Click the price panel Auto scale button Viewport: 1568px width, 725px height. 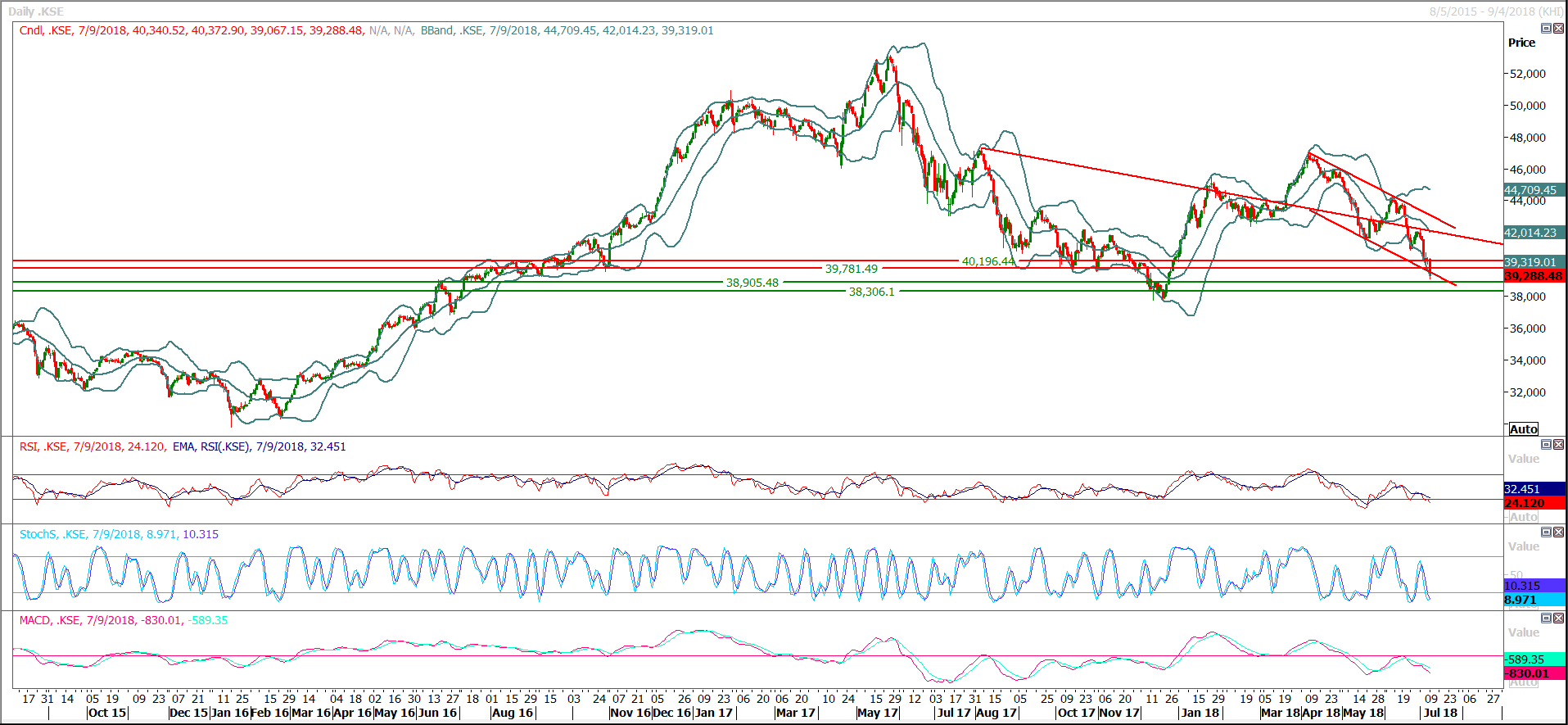click(x=1524, y=429)
